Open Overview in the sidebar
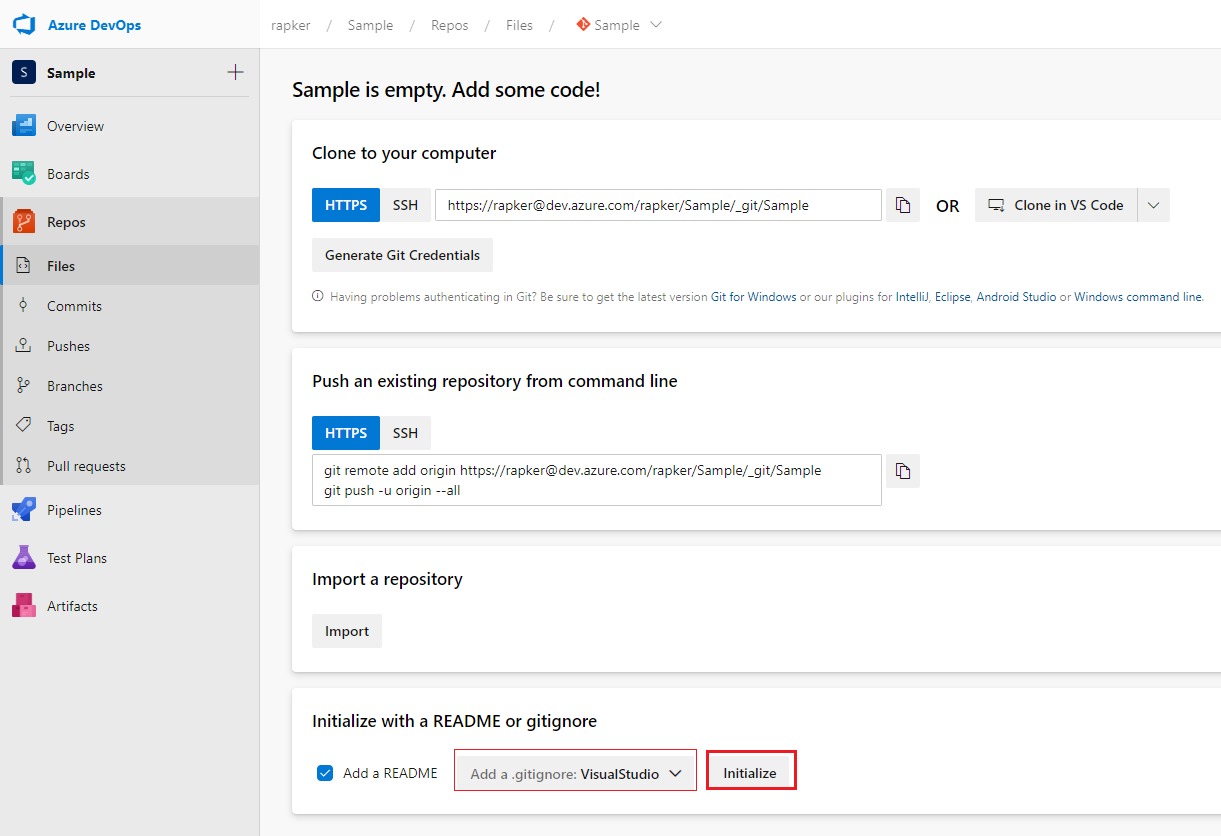This screenshot has width=1221, height=836. tap(130, 126)
